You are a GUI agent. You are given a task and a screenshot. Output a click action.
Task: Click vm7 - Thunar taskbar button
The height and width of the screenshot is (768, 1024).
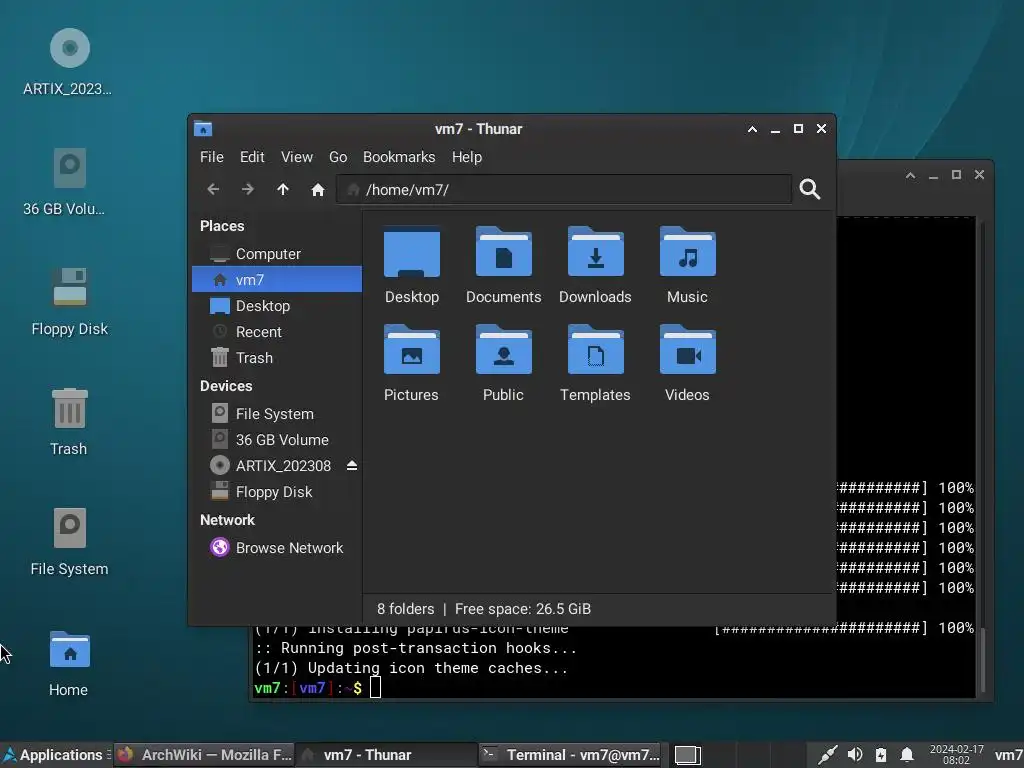pyautogui.click(x=385, y=755)
